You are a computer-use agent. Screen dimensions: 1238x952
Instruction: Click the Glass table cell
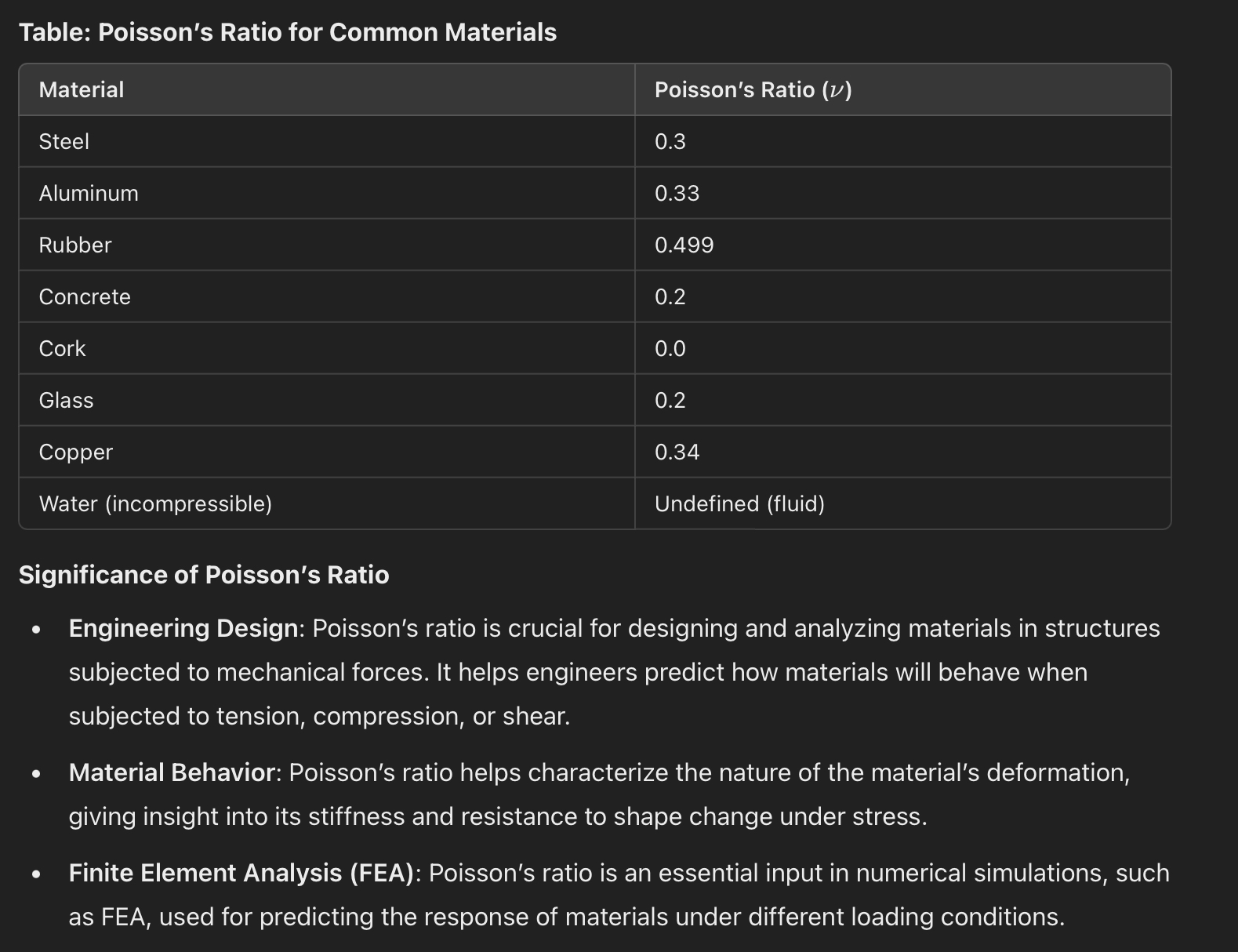pyautogui.click(x=67, y=401)
